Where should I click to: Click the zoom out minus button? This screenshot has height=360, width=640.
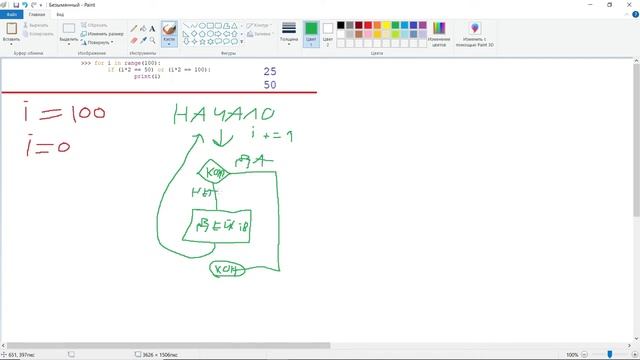tap(584, 355)
